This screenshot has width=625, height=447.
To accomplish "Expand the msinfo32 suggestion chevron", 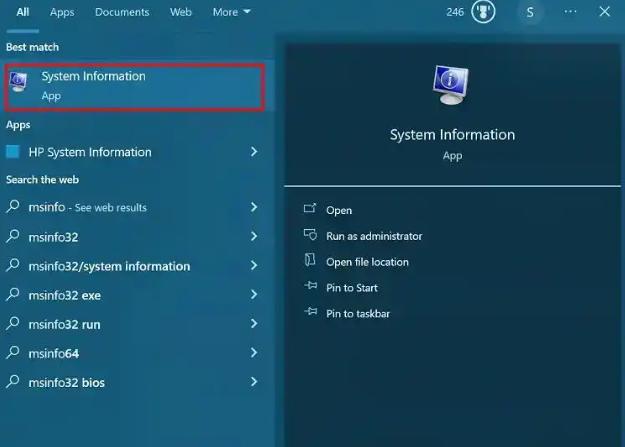I will pyautogui.click(x=254, y=236).
